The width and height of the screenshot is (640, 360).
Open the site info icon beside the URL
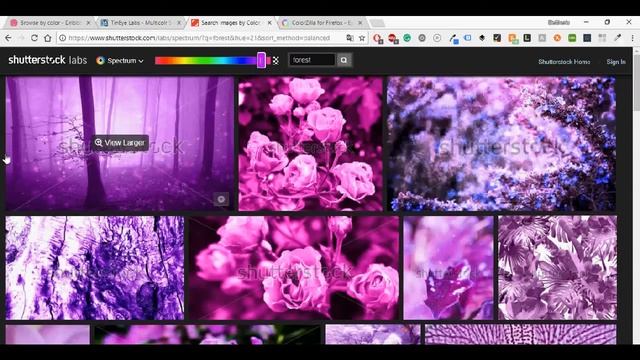[62, 38]
